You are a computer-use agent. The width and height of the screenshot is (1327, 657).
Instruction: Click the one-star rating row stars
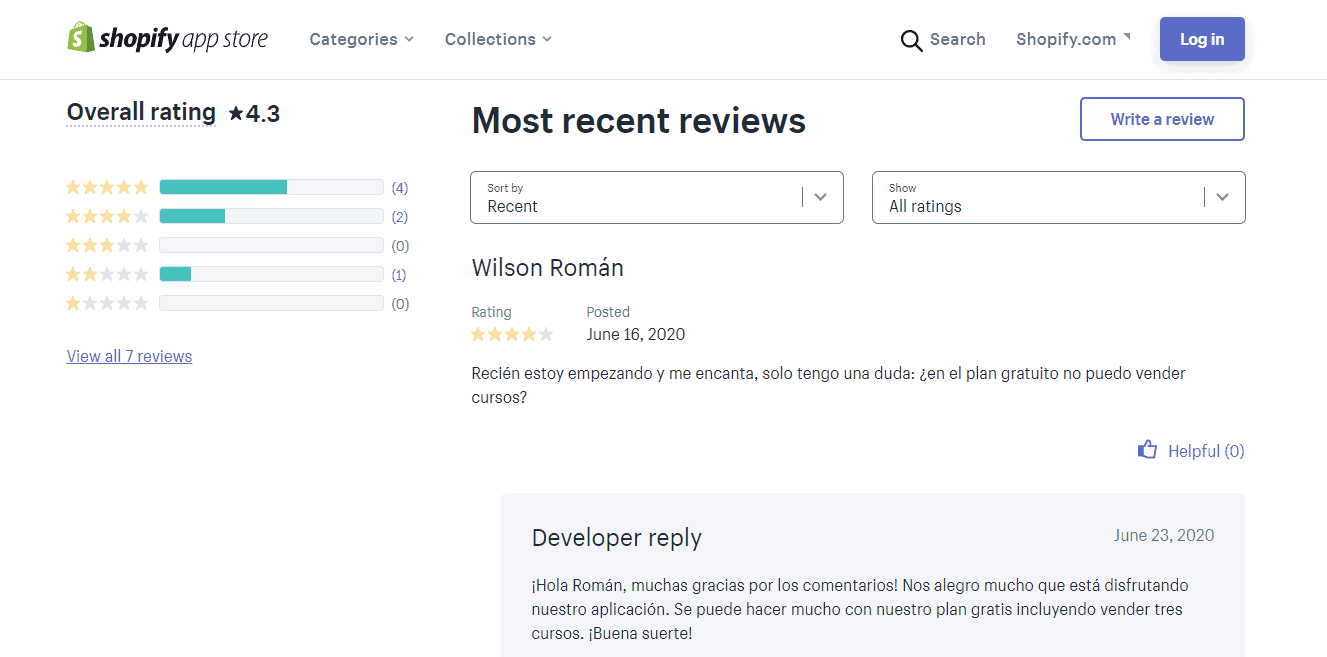click(x=107, y=303)
